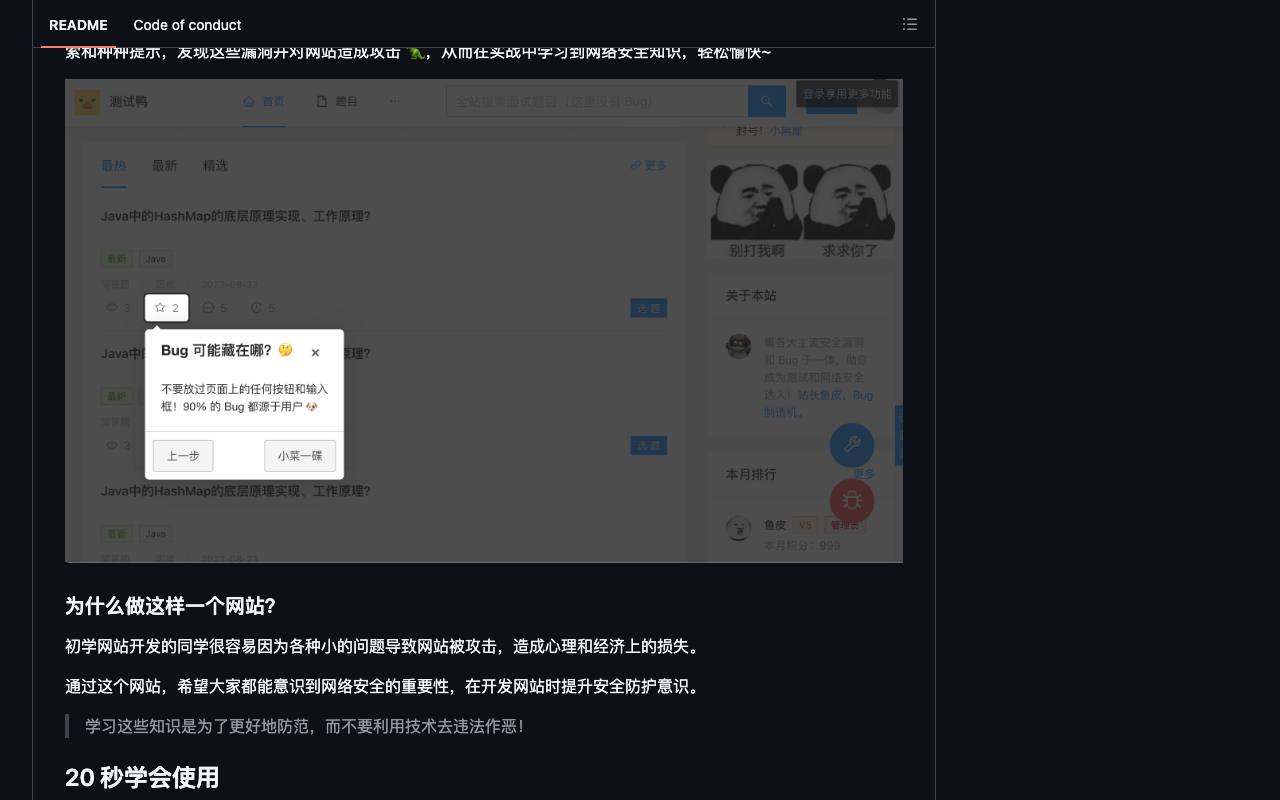Image resolution: width=1280 pixels, height=800 pixels.
Task: Open the Code of conduct tab
Action: click(188, 25)
